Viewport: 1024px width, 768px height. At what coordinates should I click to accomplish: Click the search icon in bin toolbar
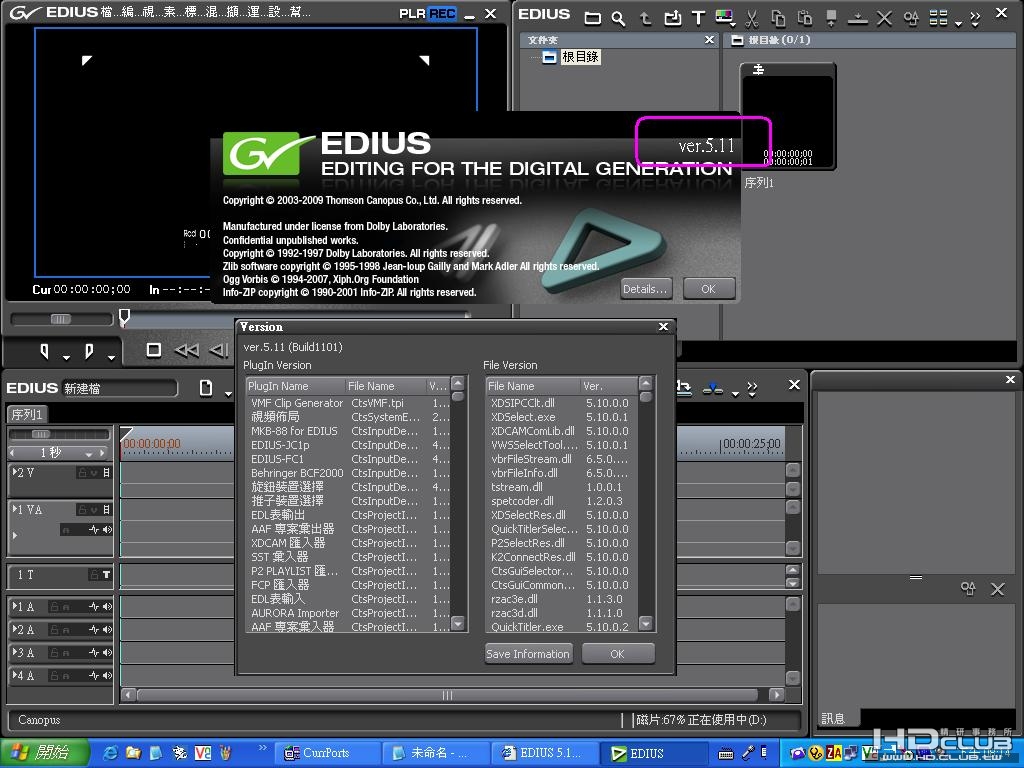coord(618,19)
